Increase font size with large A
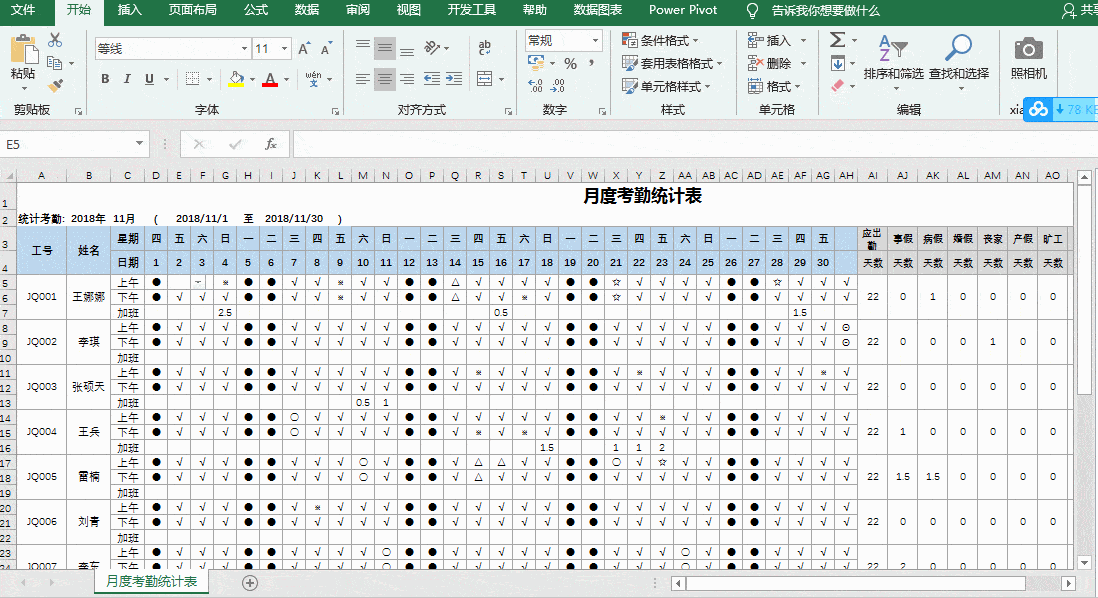The width and height of the screenshot is (1098, 598). tap(303, 48)
